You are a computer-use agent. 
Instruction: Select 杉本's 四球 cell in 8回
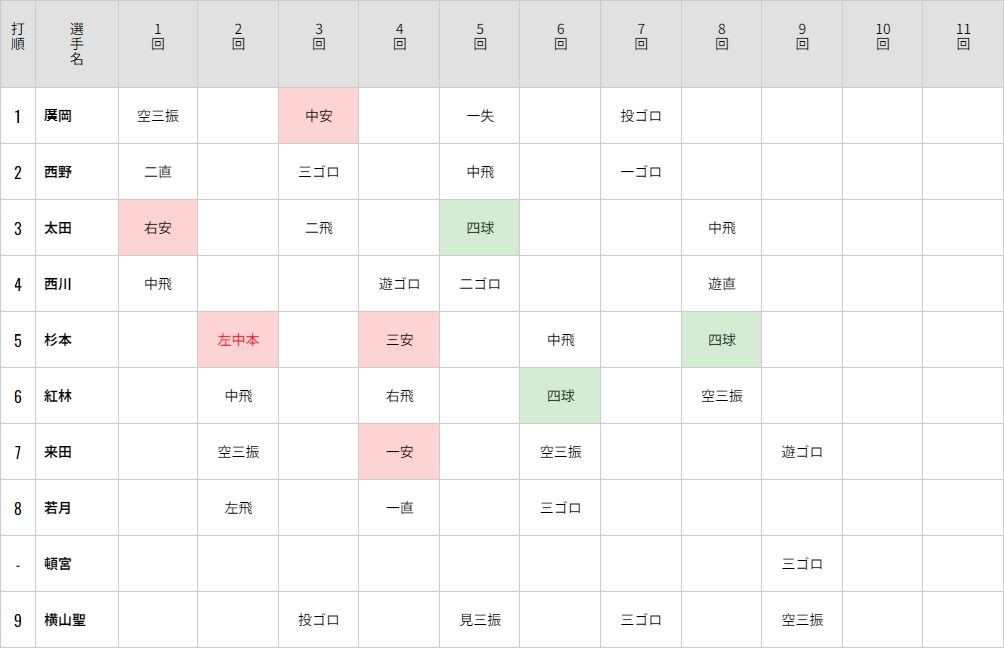(x=721, y=340)
